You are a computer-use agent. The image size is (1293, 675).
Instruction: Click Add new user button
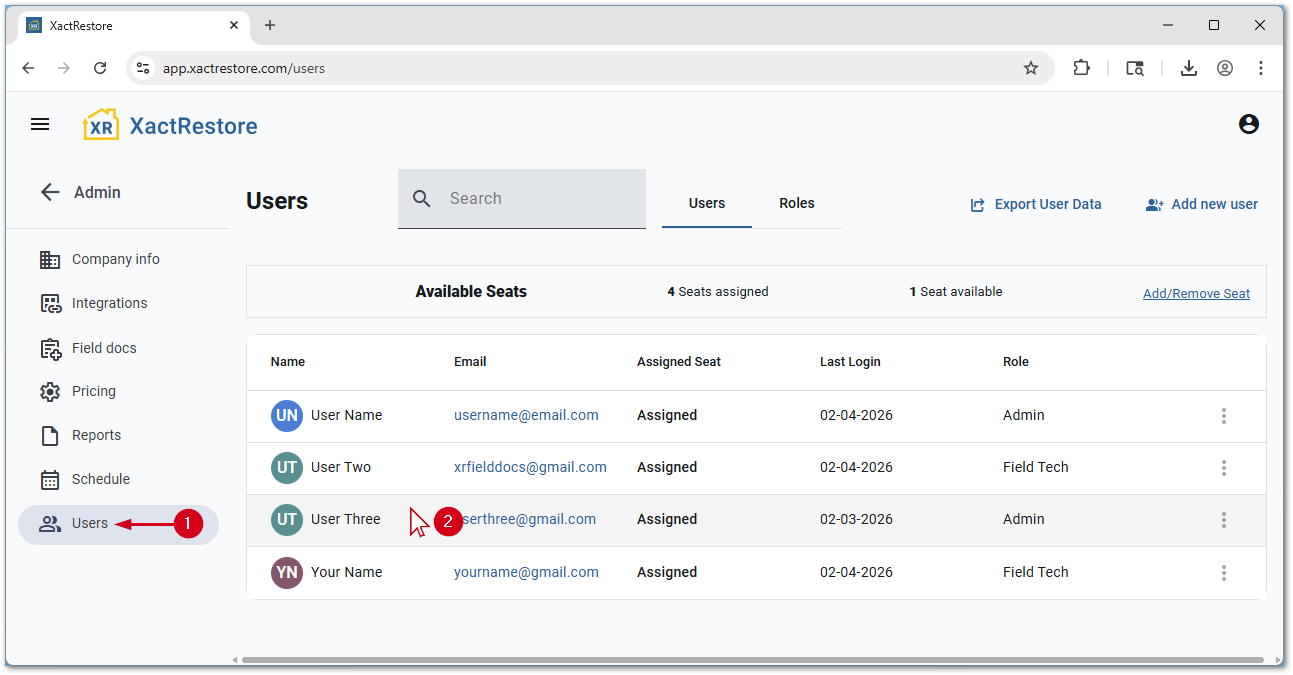coord(1202,204)
